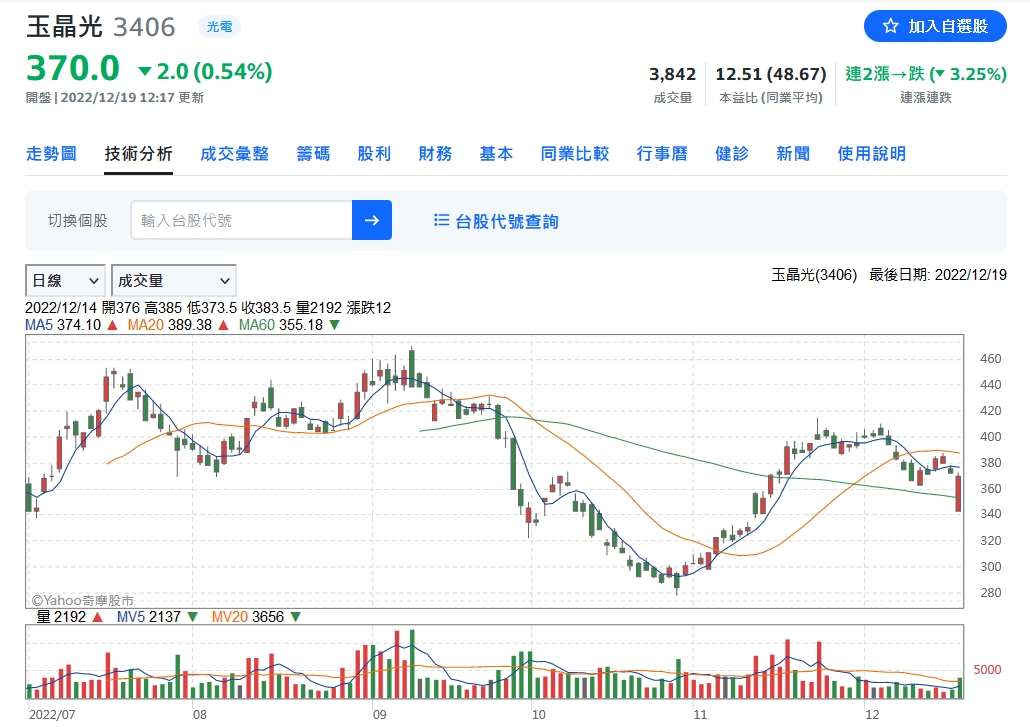Click the 最後日期: 2022/12/19 label

937,275
